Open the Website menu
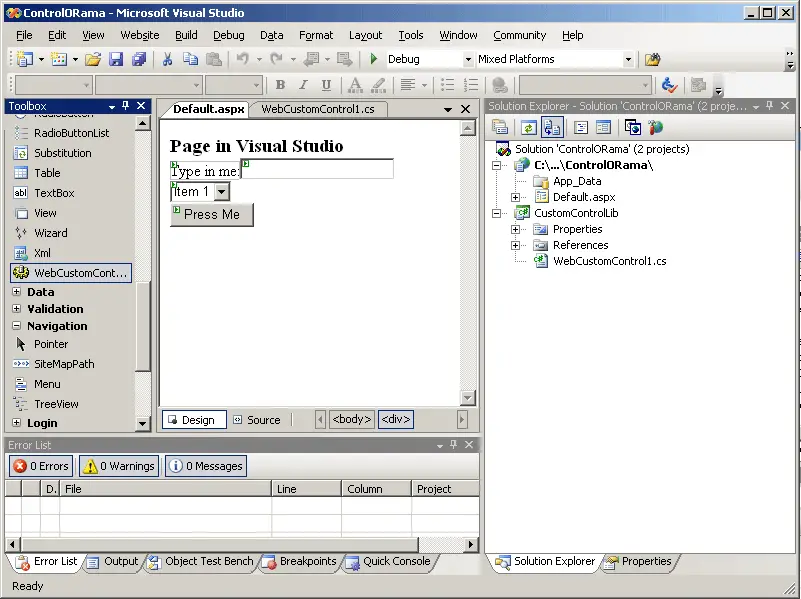The width and height of the screenshot is (801, 599). [139, 35]
